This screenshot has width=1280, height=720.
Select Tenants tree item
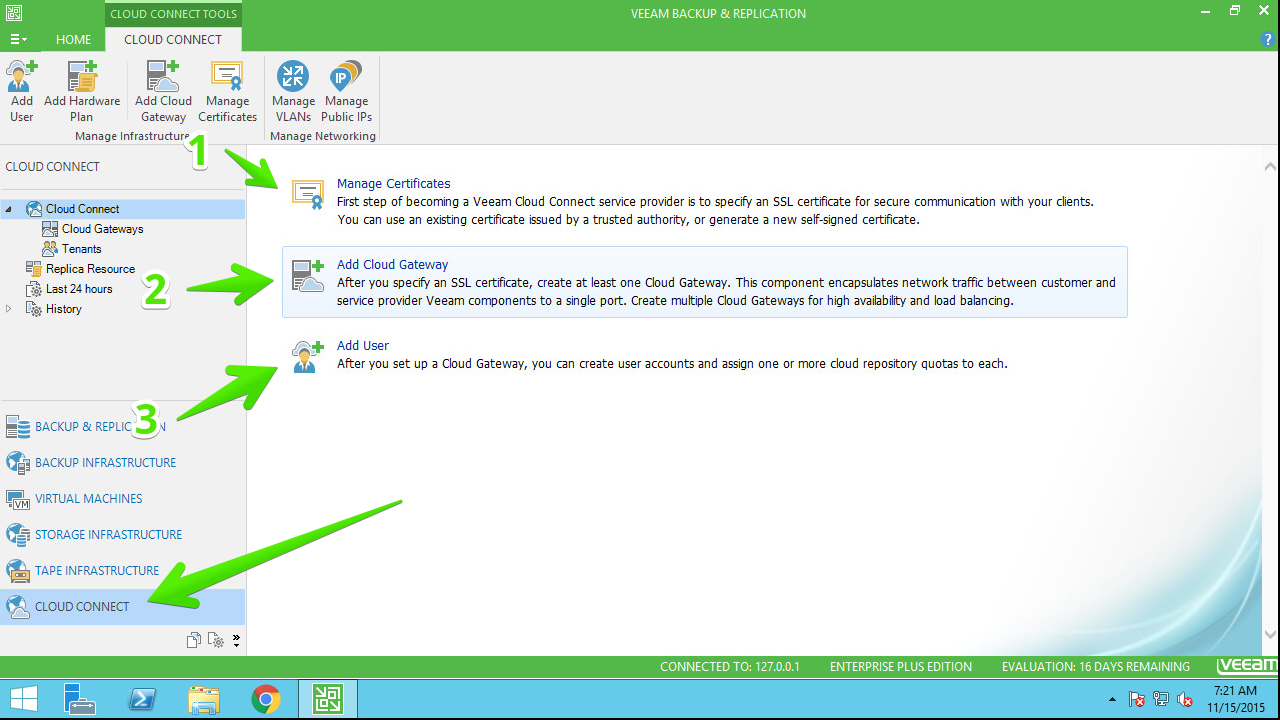coord(81,249)
